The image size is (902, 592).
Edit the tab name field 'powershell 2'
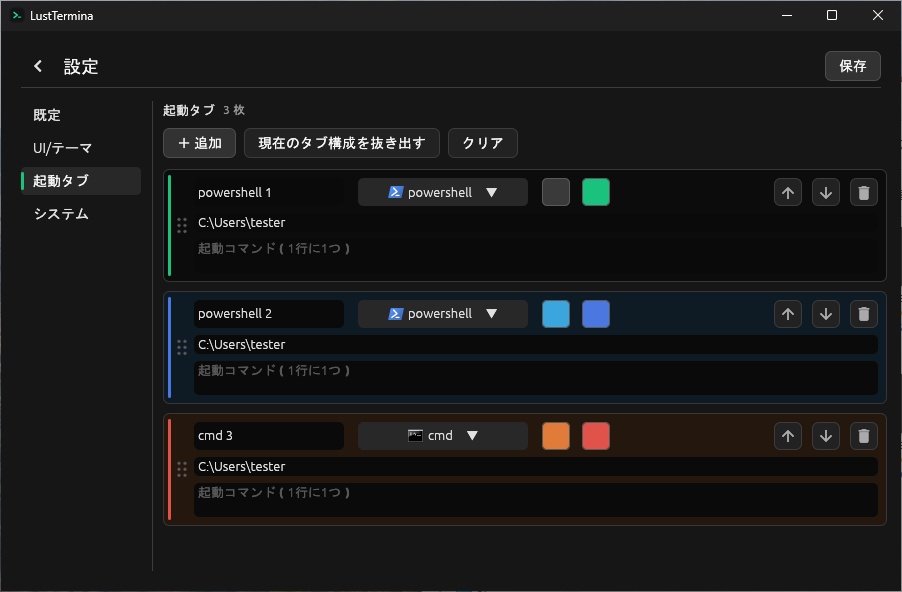click(x=269, y=314)
